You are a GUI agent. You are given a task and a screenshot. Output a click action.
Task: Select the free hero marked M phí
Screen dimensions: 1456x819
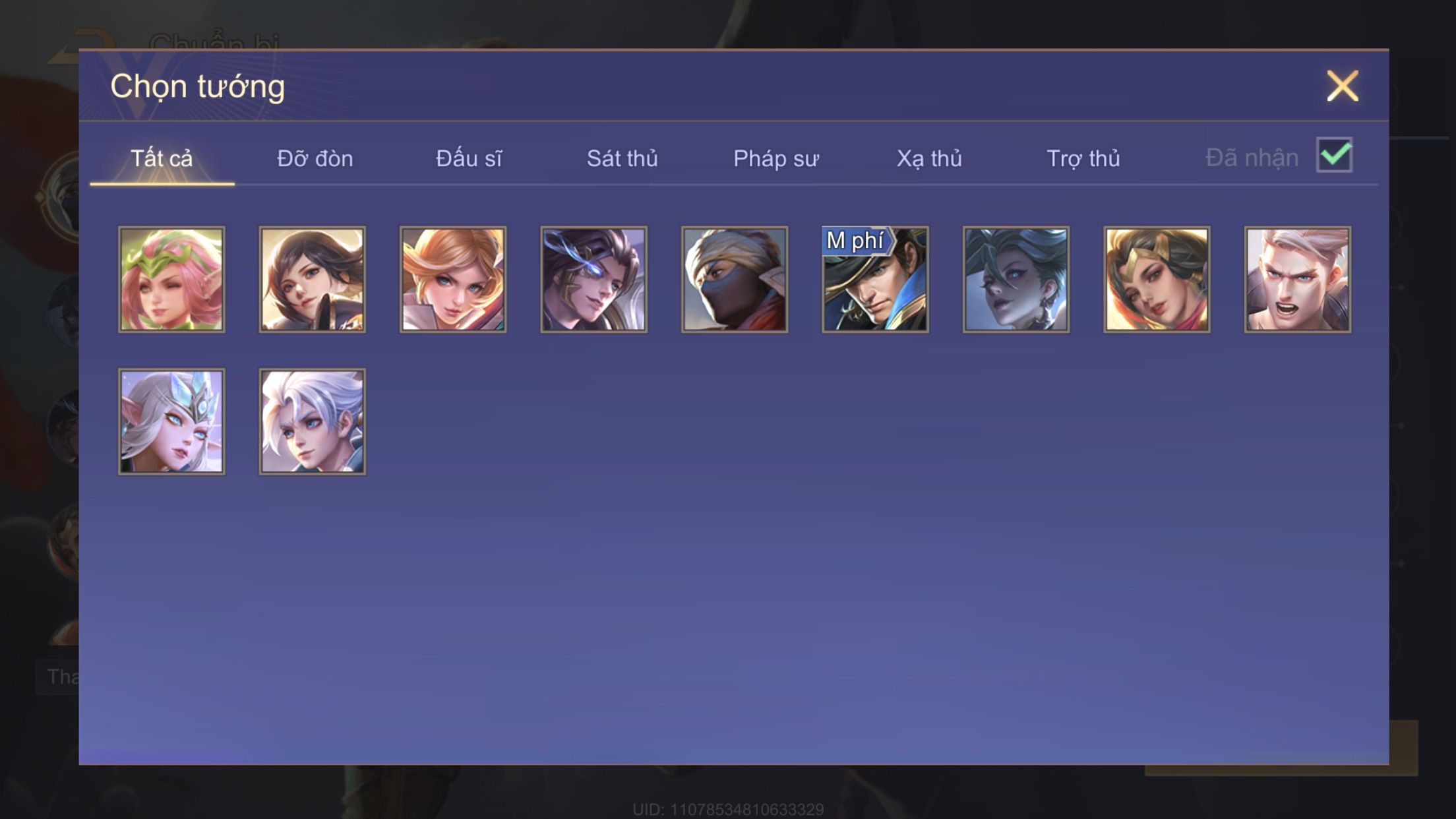[875, 280]
